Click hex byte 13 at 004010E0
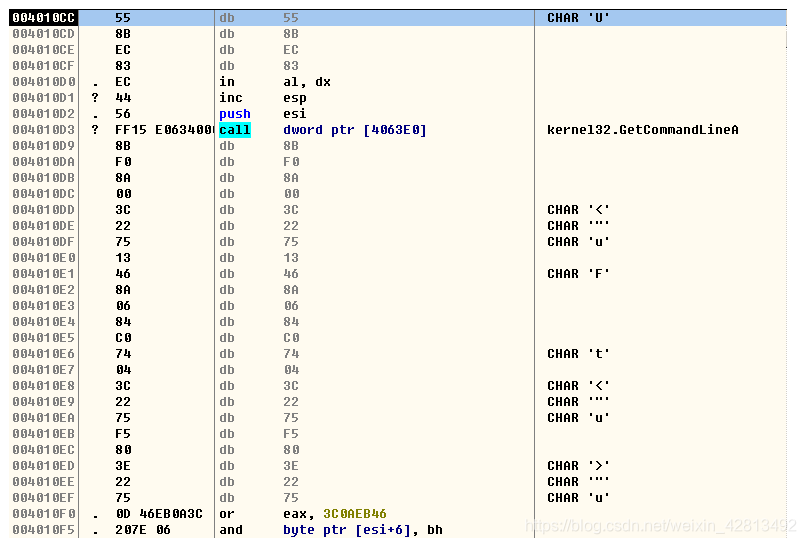806x544 pixels. [123, 258]
